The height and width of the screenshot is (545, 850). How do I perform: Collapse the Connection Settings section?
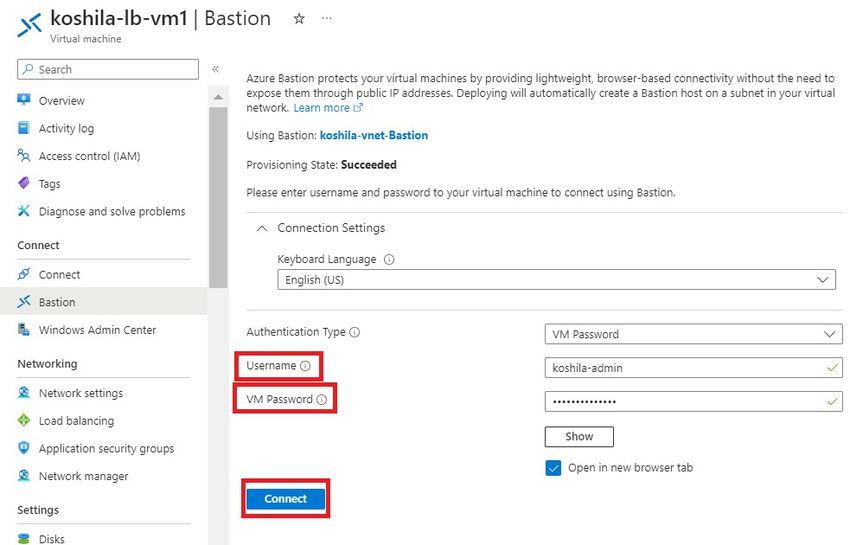pyautogui.click(x=262, y=228)
